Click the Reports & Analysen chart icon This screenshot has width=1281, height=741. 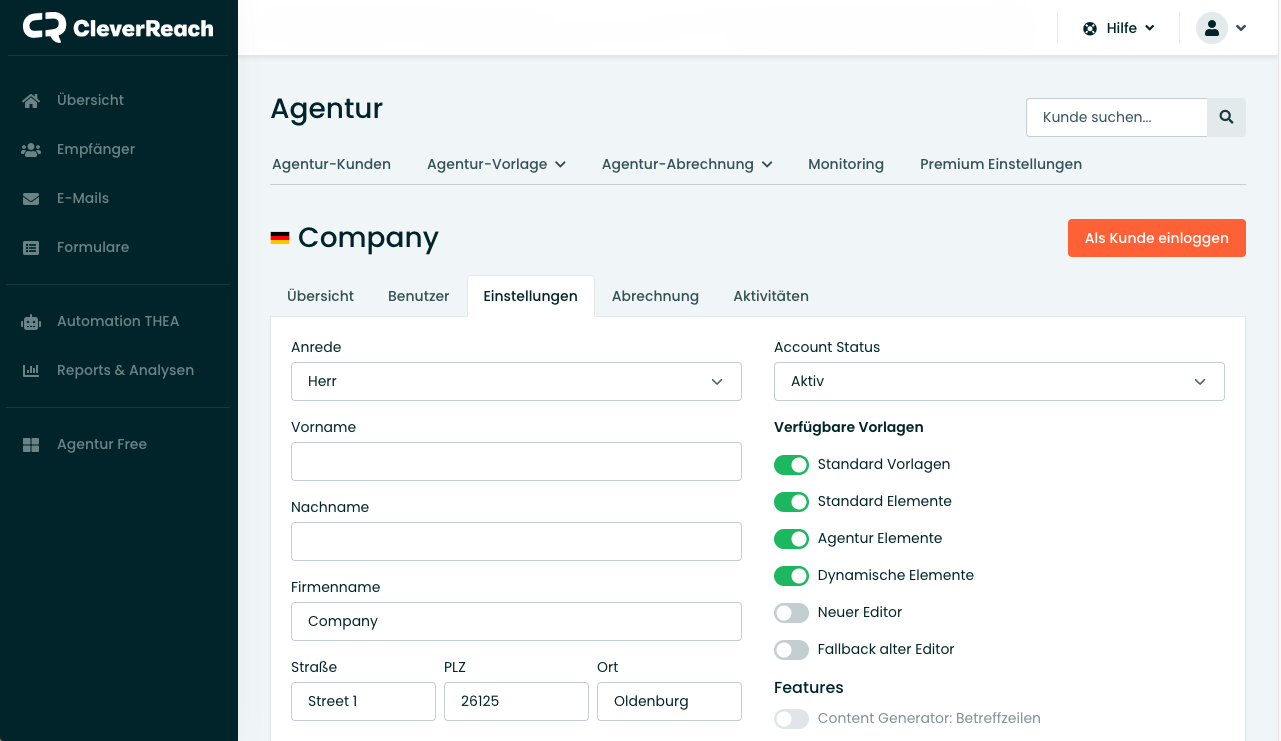click(31, 370)
